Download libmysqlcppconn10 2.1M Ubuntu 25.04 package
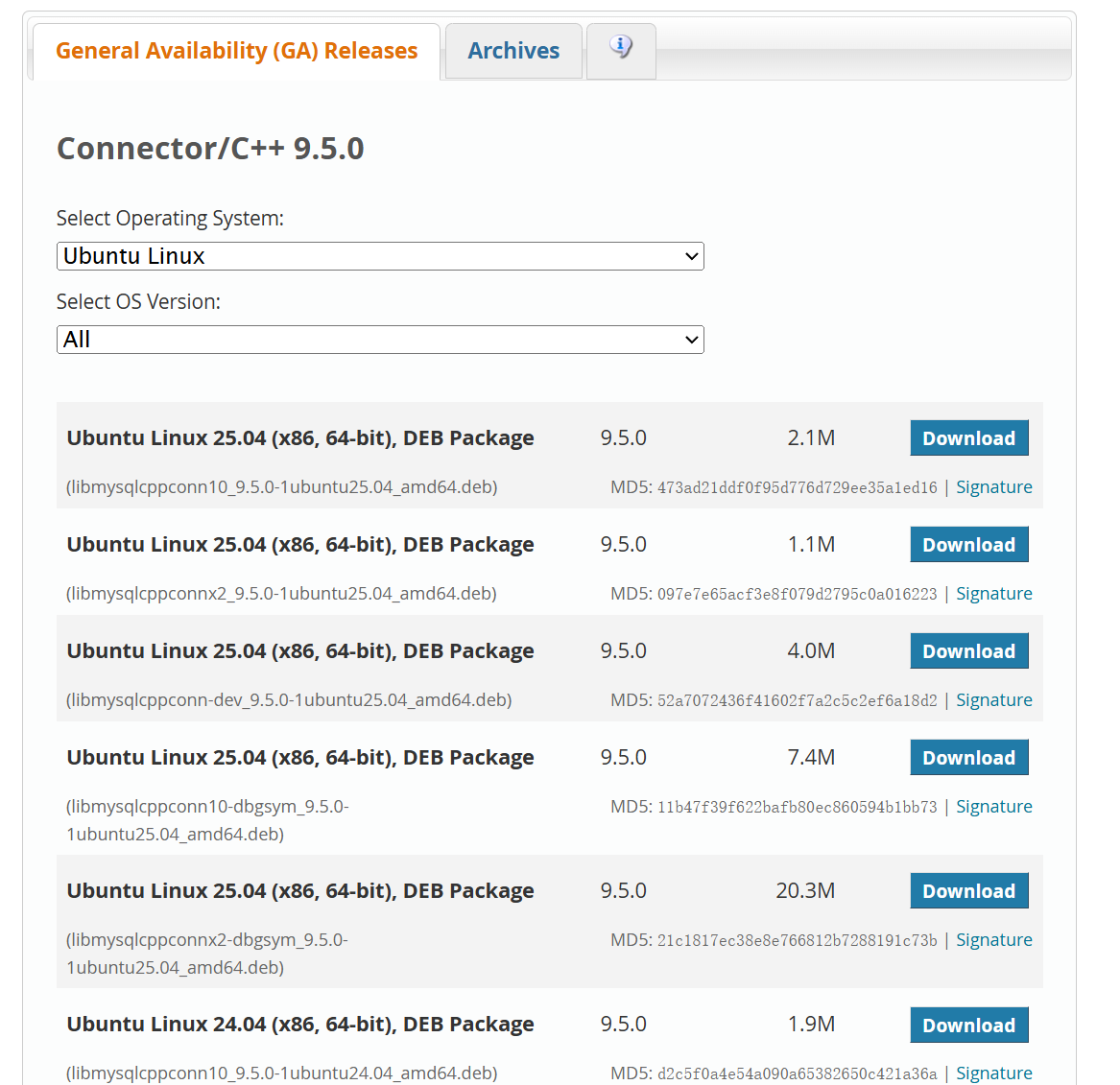 [968, 438]
